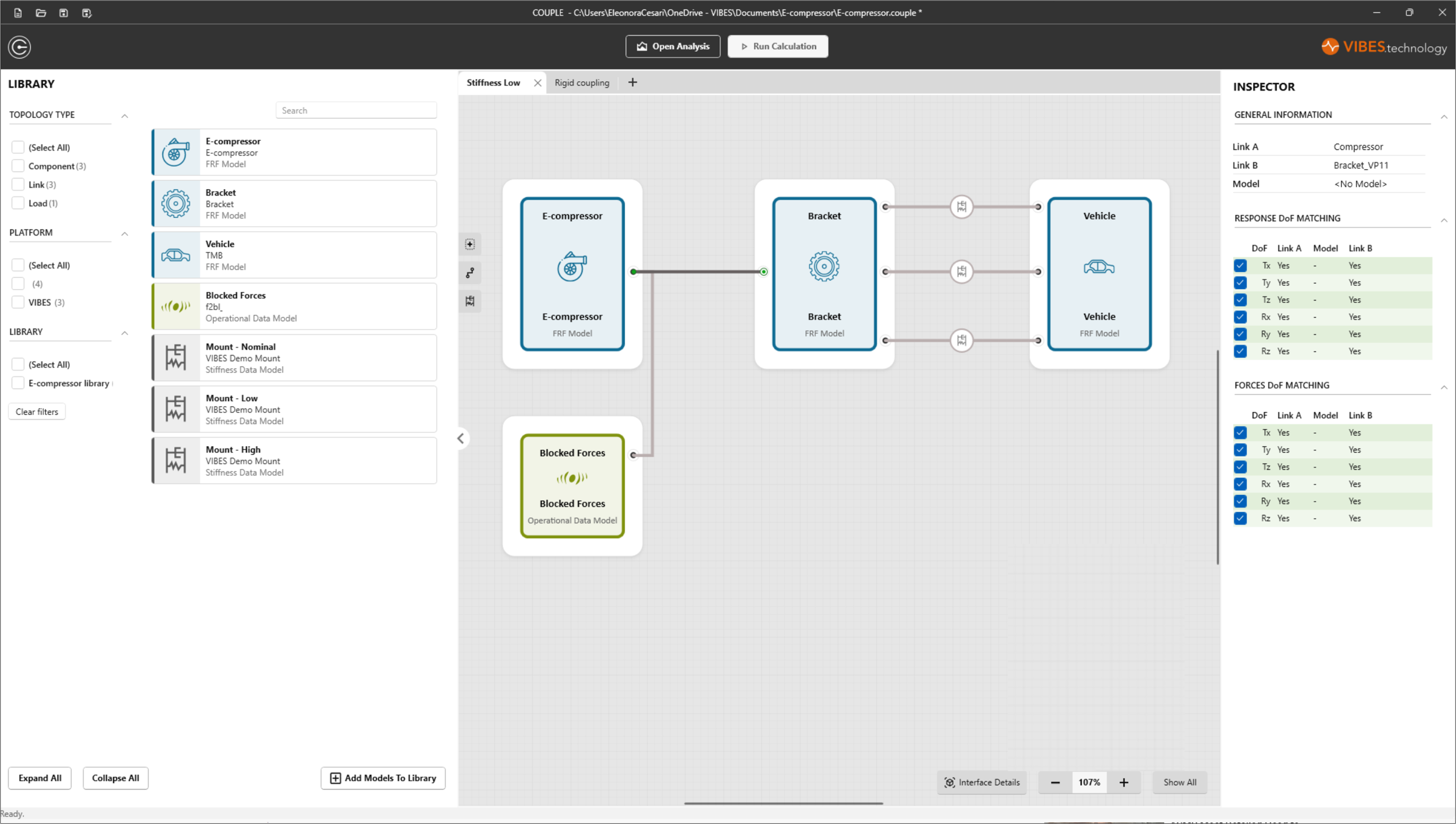The image size is (1456, 824).
Task: Select the Vehicle node on canvas
Action: point(1099,274)
